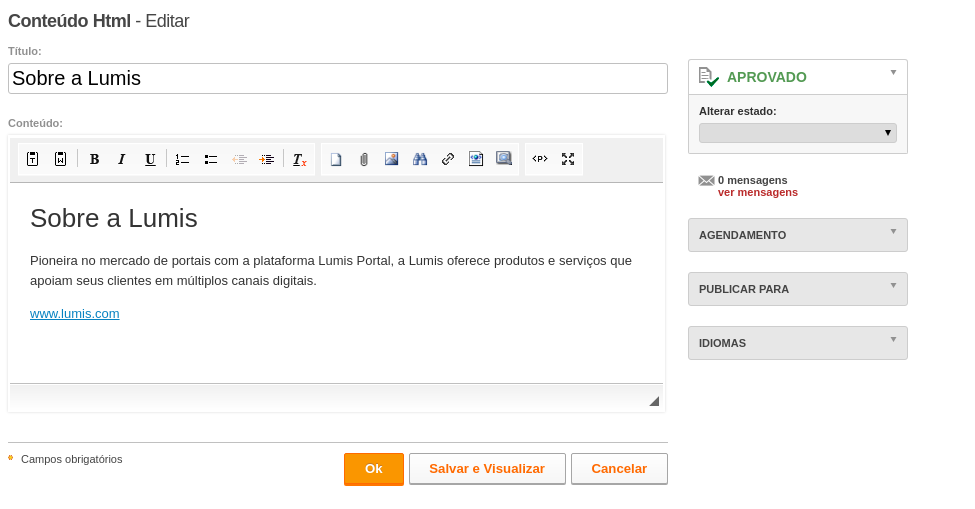Remove formatting with Tx icon

pyautogui.click(x=300, y=159)
